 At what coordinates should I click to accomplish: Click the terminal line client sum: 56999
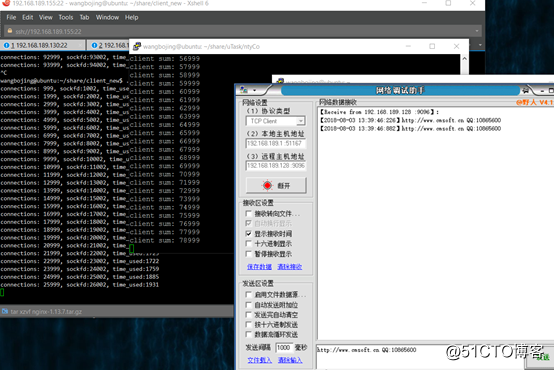click(165, 59)
